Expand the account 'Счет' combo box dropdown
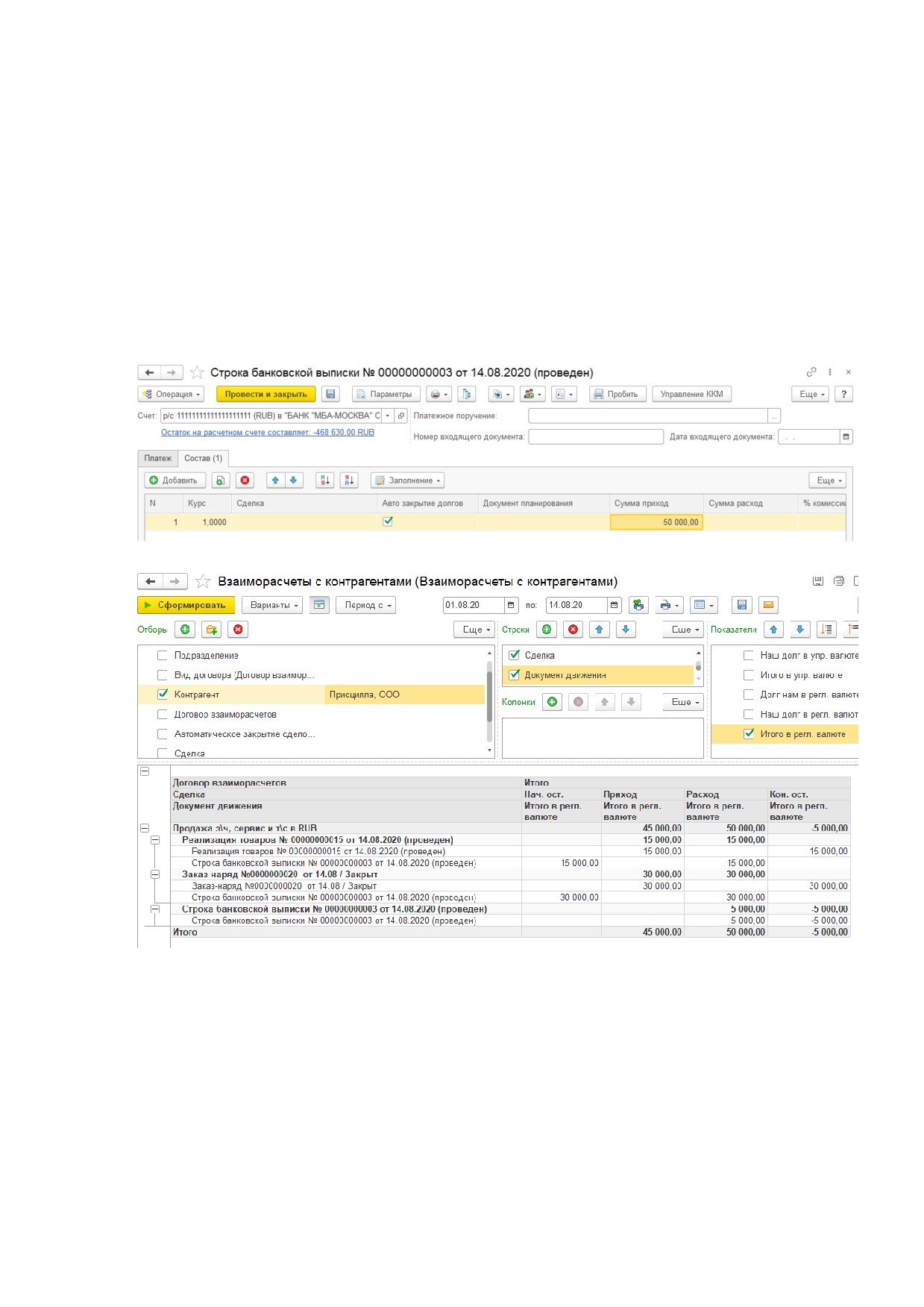 pos(387,416)
